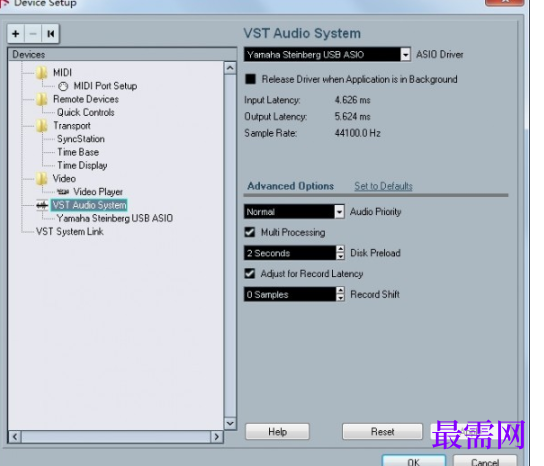Click the Sample Rate value 44100.0 Hz

[358, 133]
